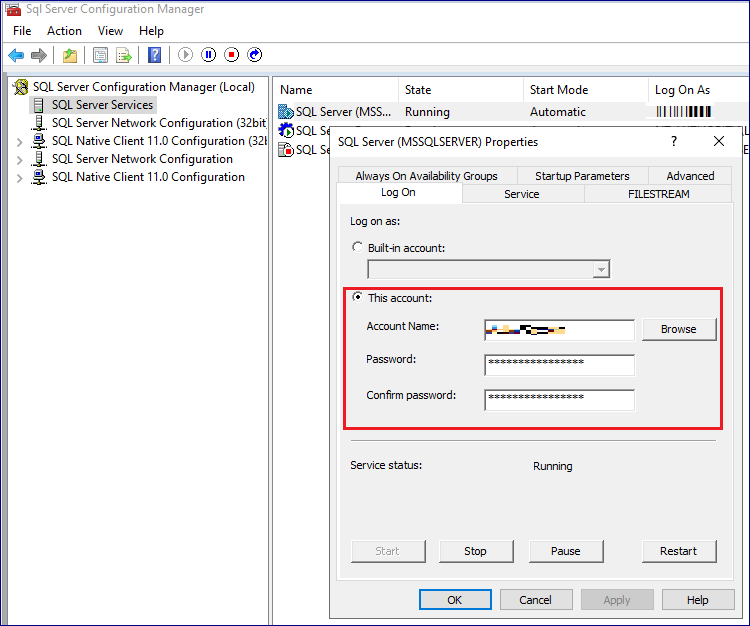The height and width of the screenshot is (626, 750).
Task: Click the SQL Server Services tree icon
Action: pyautogui.click(x=39, y=105)
